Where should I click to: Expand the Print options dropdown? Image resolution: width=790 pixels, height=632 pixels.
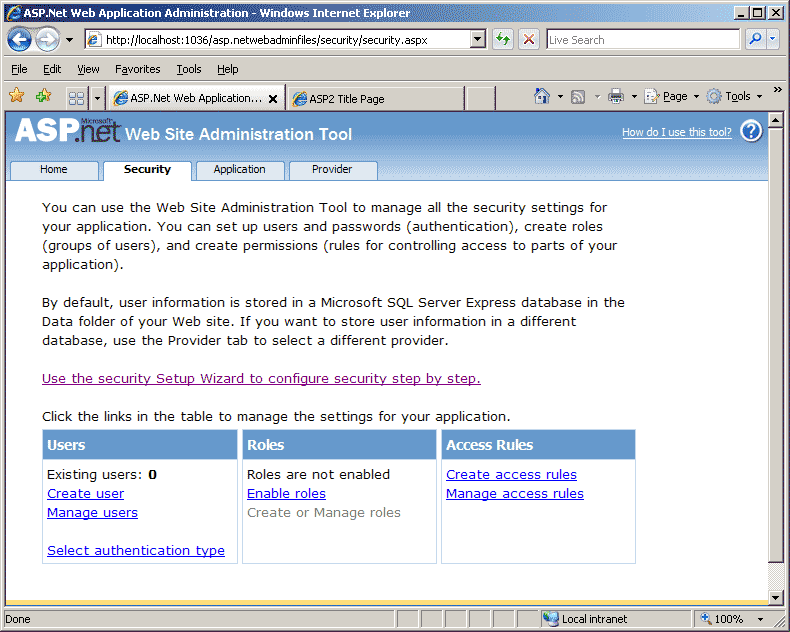(634, 96)
